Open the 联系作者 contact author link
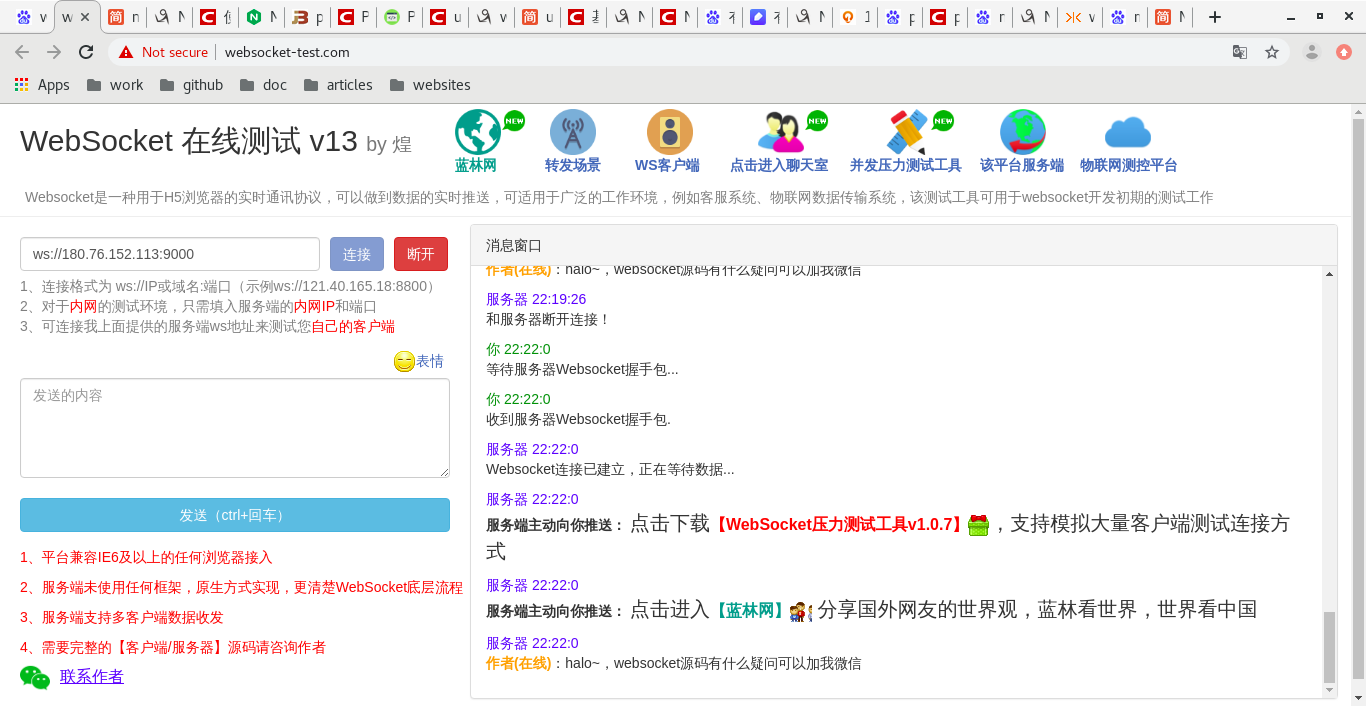Image resolution: width=1366 pixels, height=706 pixels. [91, 677]
